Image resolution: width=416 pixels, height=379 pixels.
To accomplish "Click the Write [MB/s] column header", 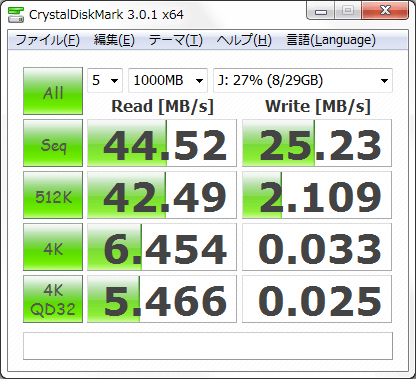I will pos(318,107).
